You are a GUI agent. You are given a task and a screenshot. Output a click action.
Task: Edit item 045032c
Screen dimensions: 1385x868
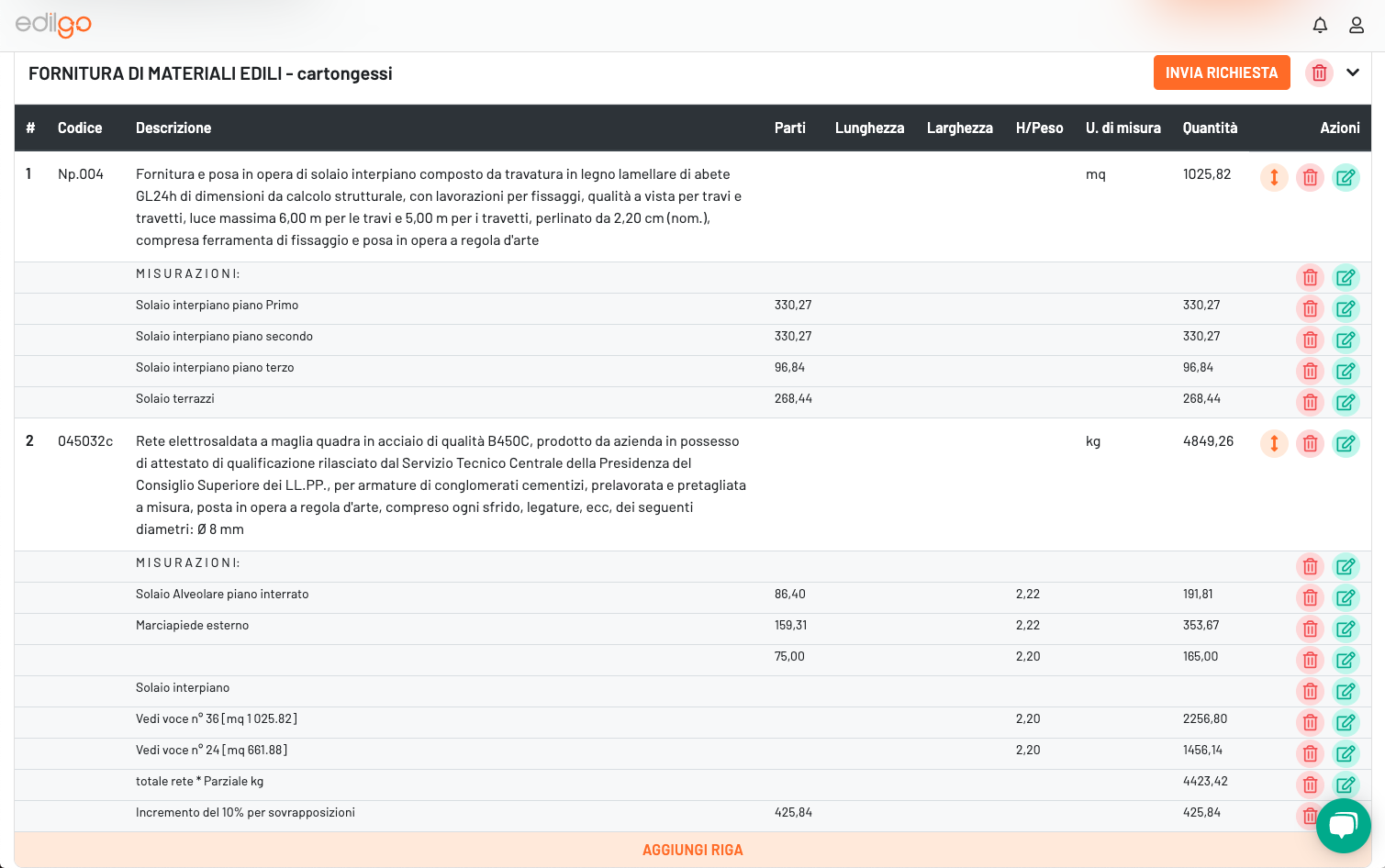tap(1346, 443)
